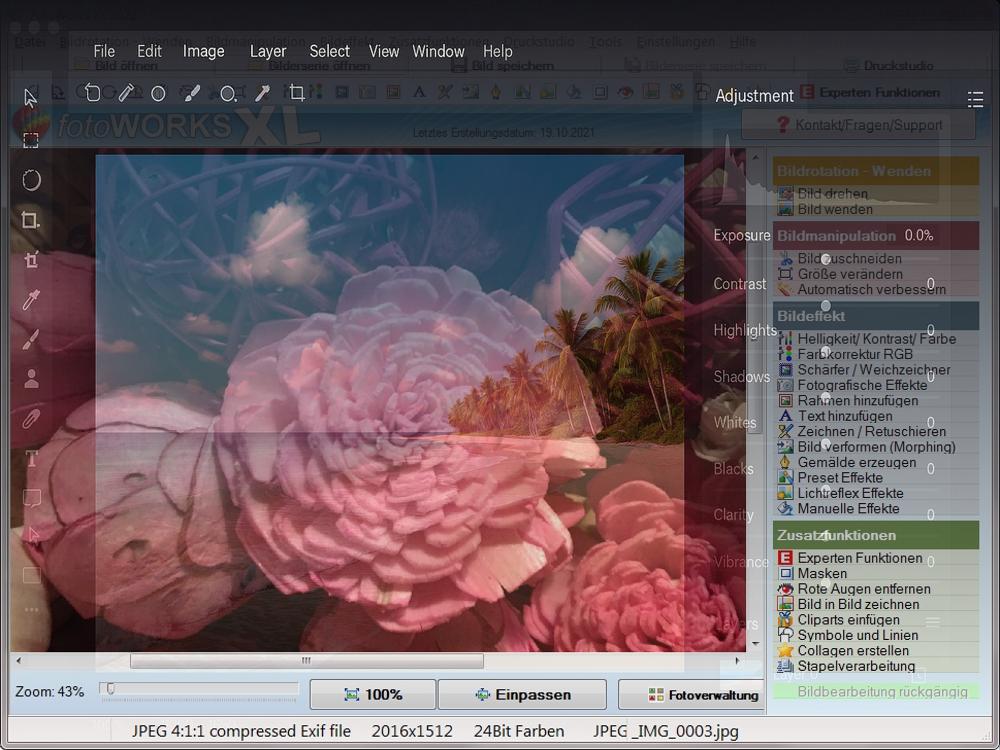Click the crop icon in the top toolbar

[x=297, y=93]
